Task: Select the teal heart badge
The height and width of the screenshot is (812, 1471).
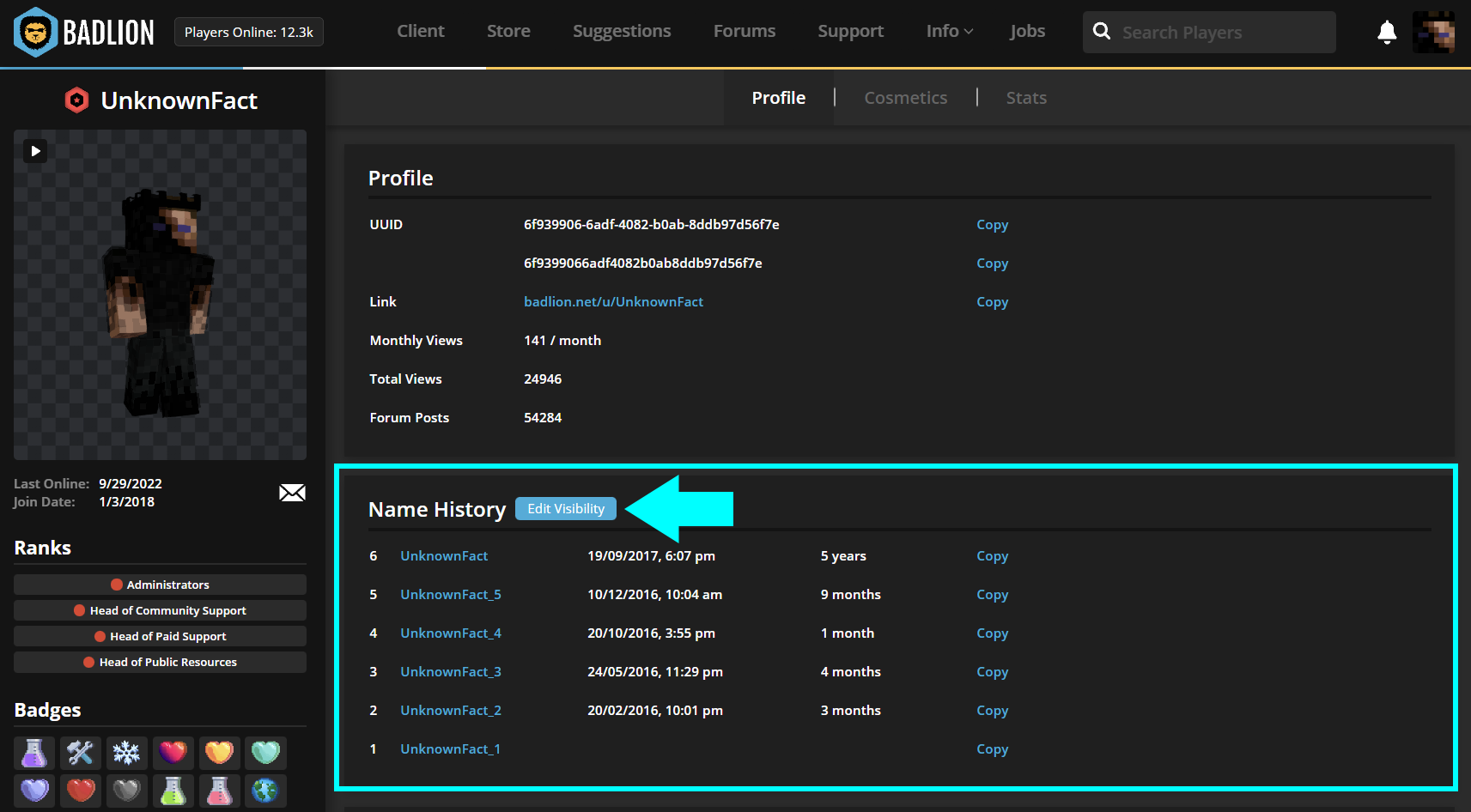Action: (266, 753)
